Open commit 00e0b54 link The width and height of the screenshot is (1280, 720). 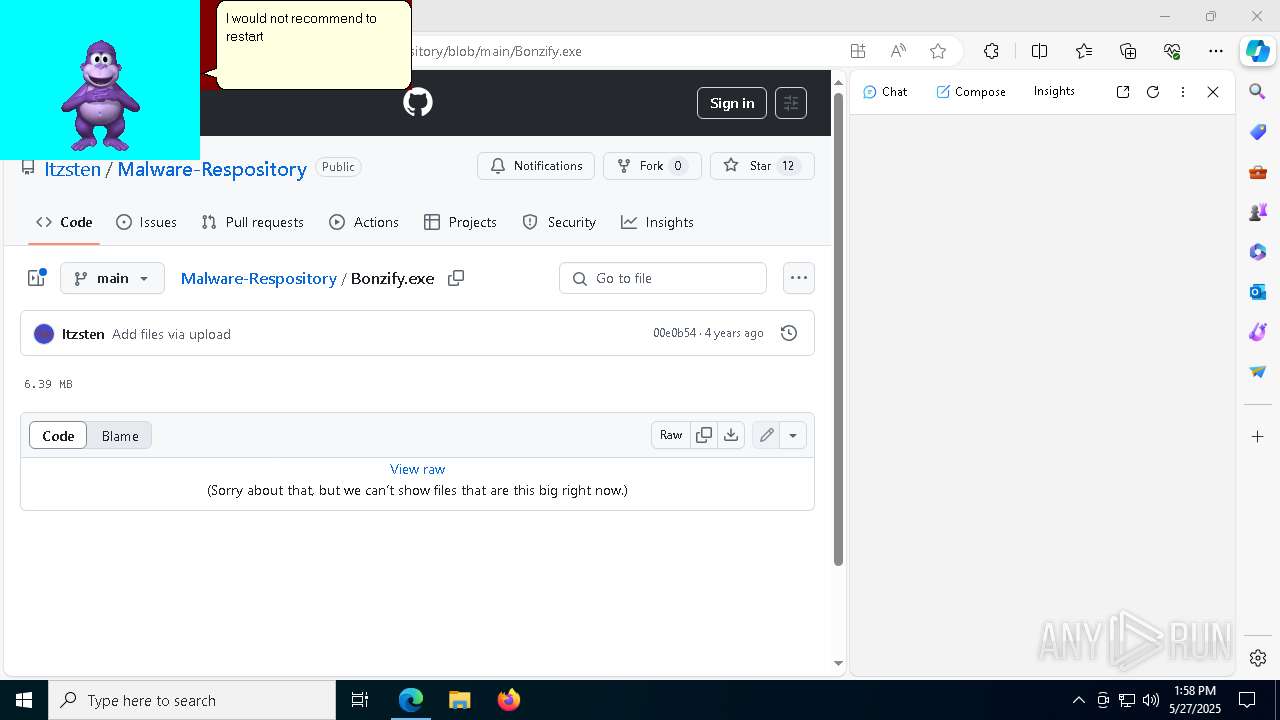(x=674, y=333)
